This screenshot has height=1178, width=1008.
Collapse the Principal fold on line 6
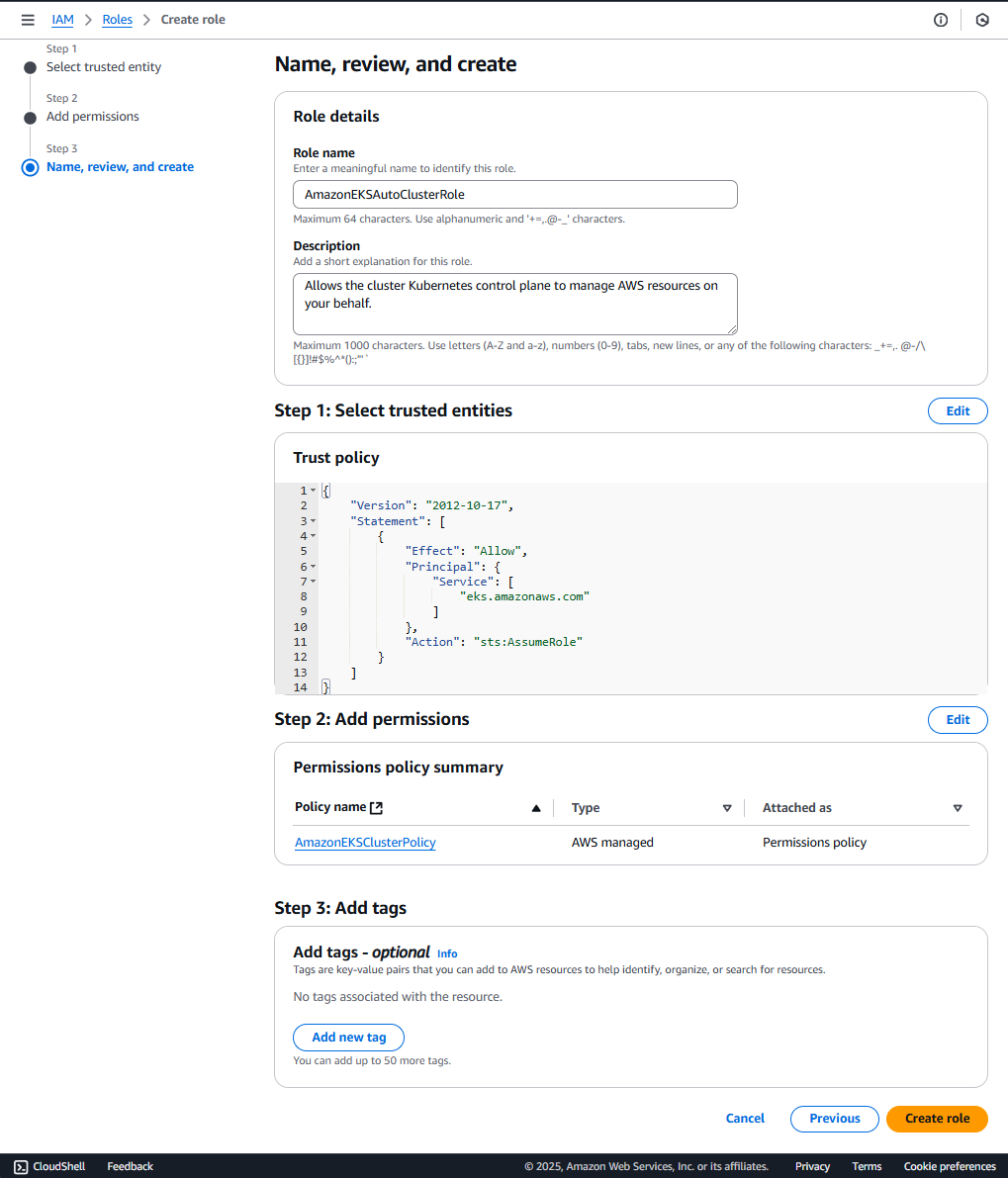314,567
